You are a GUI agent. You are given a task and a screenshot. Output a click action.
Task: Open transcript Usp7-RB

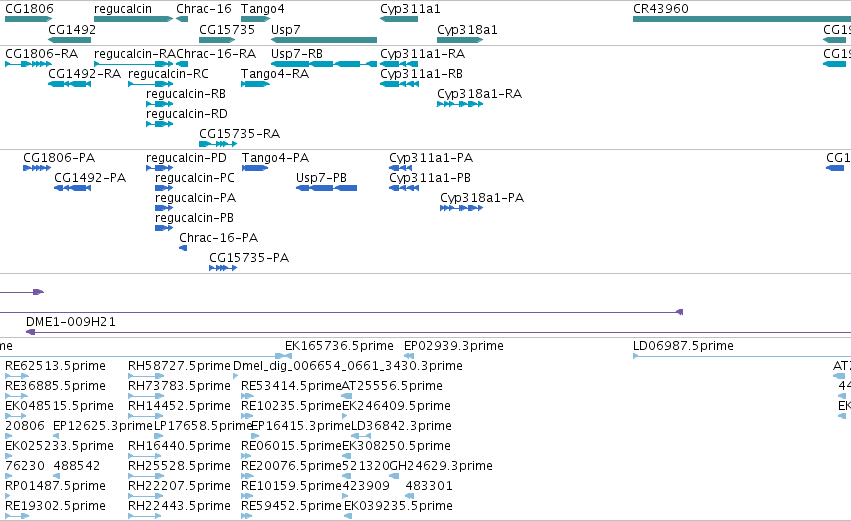[x=297, y=54]
